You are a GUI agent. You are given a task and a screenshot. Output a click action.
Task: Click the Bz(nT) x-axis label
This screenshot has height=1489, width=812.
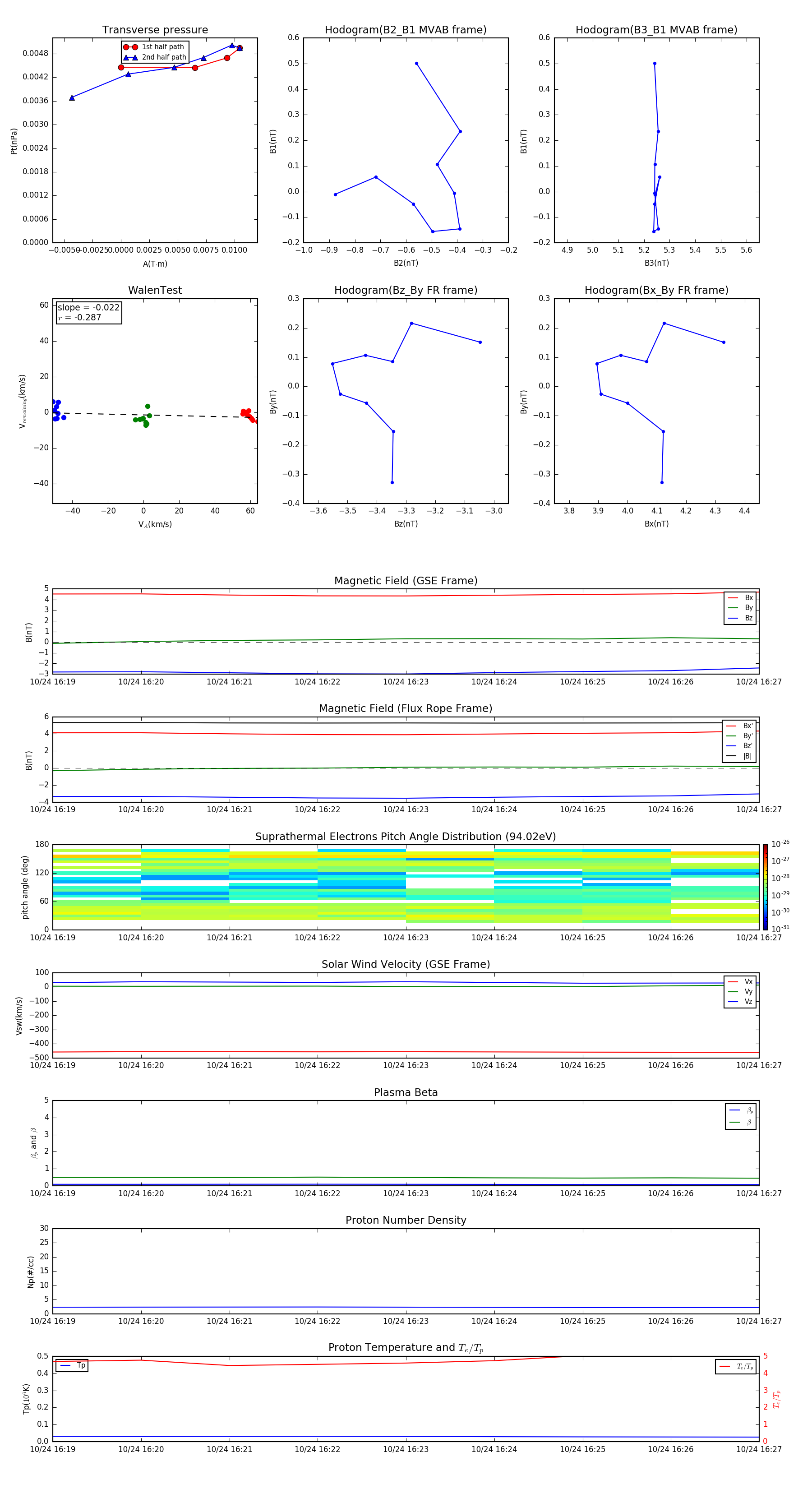406,524
